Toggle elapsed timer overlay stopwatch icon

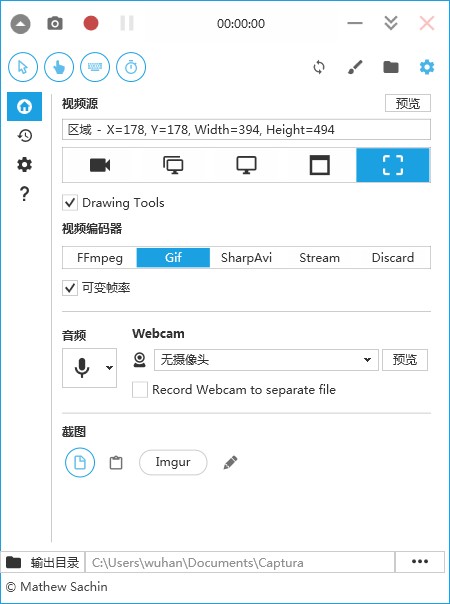(x=131, y=67)
